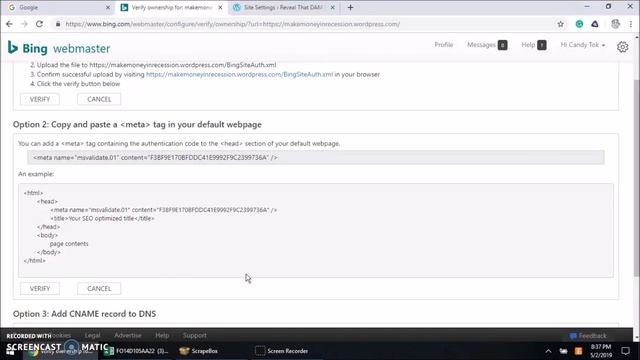Image resolution: width=640 pixels, height=360 pixels.
Task: Select the Verify ownership tab
Action: coord(171,7)
